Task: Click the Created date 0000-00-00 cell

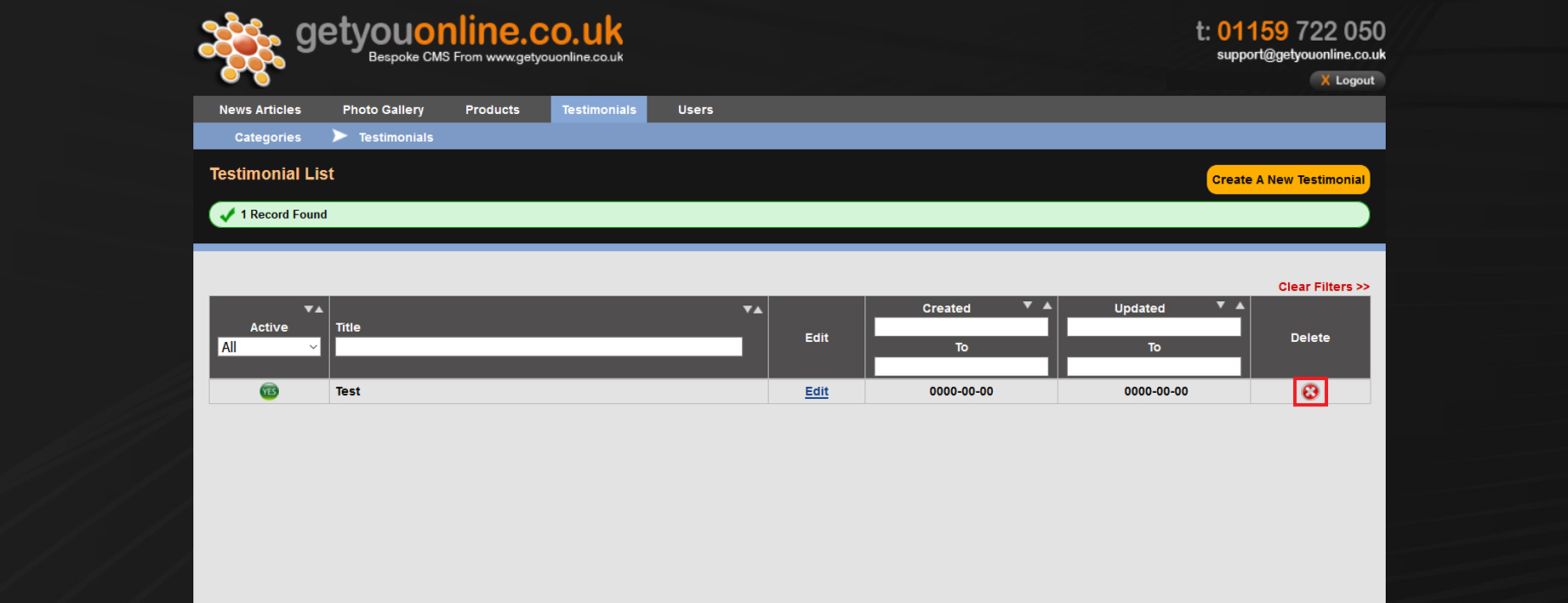Action: click(961, 391)
